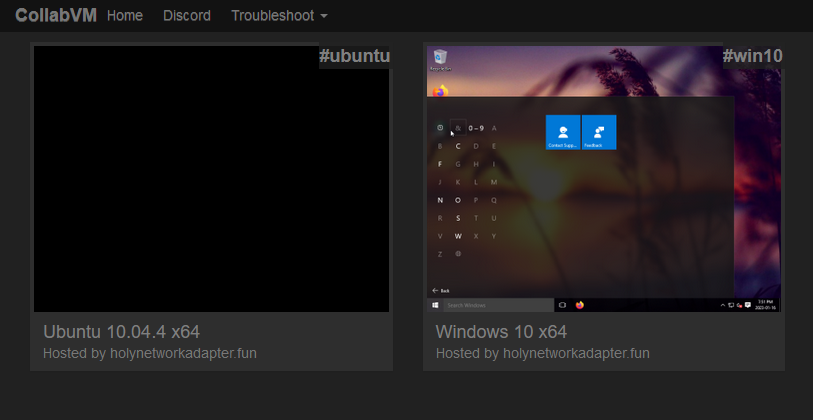Screen dimensions: 813x420
Task: Click the Search Windows taskbar box
Action: click(498, 305)
